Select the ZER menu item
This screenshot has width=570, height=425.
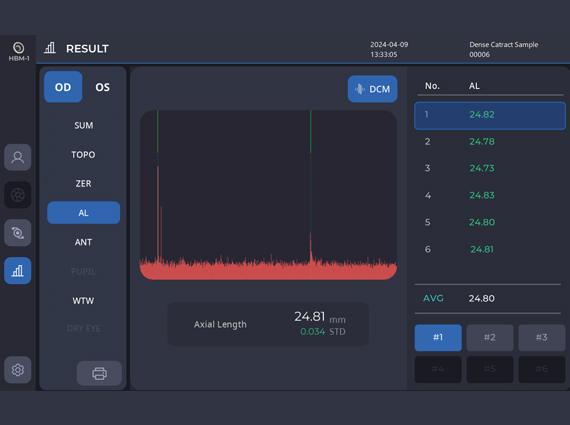(x=83, y=184)
